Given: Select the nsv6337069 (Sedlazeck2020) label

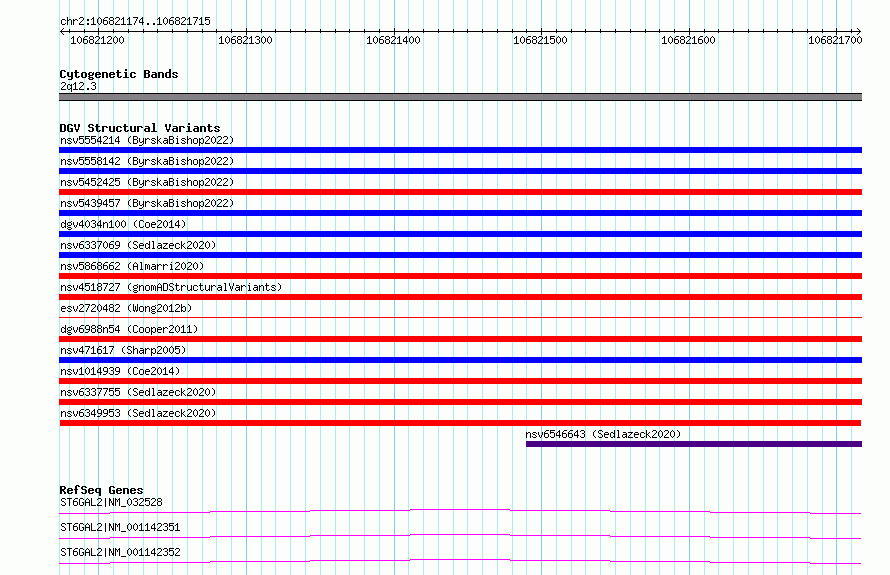Looking at the screenshot, I should 138,245.
